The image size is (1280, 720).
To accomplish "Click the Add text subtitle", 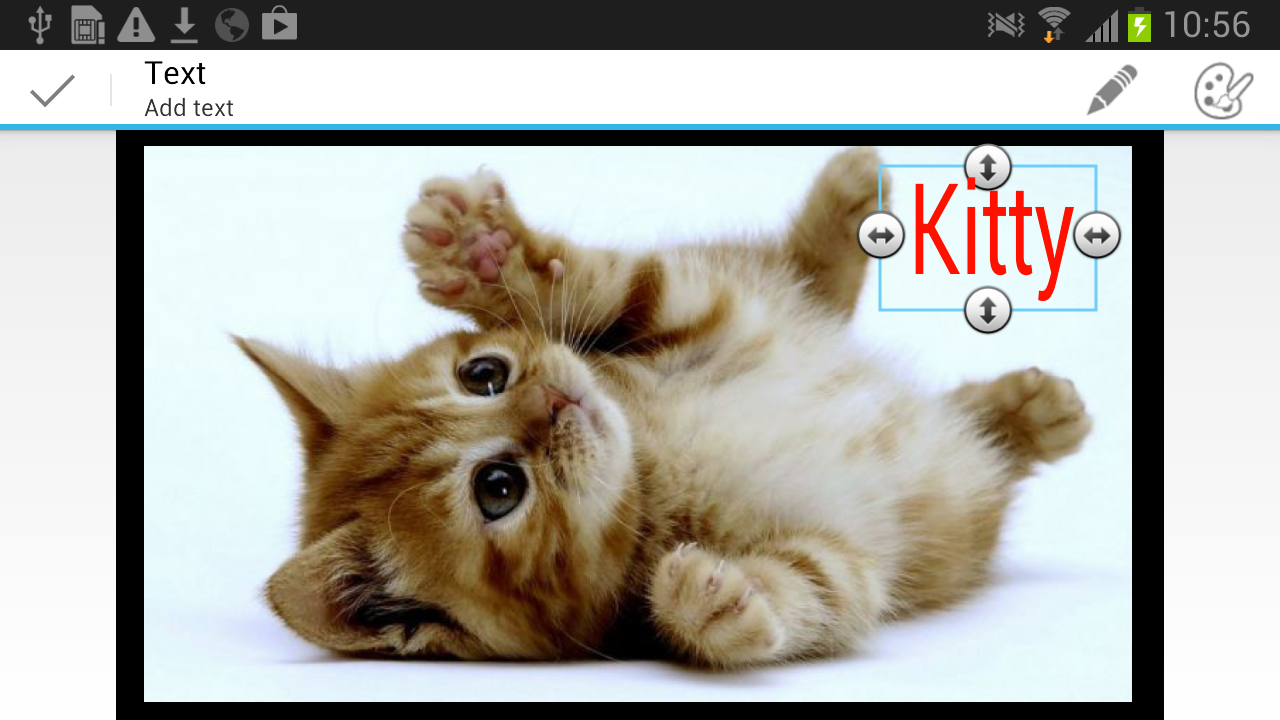I will [x=189, y=108].
